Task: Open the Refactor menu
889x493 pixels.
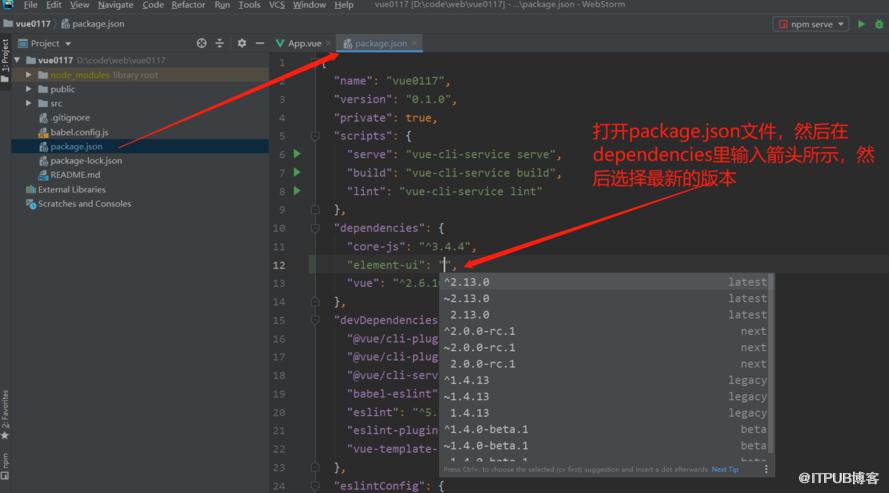Action: click(x=188, y=5)
